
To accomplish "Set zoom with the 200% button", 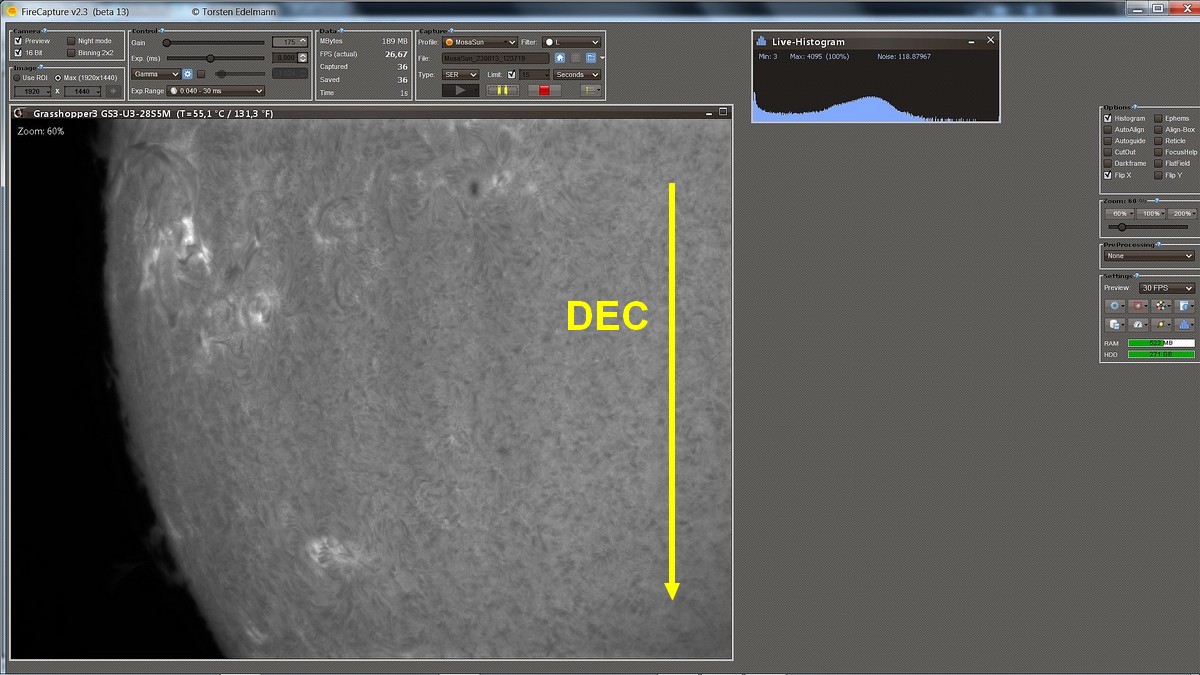I will click(x=1181, y=214).
